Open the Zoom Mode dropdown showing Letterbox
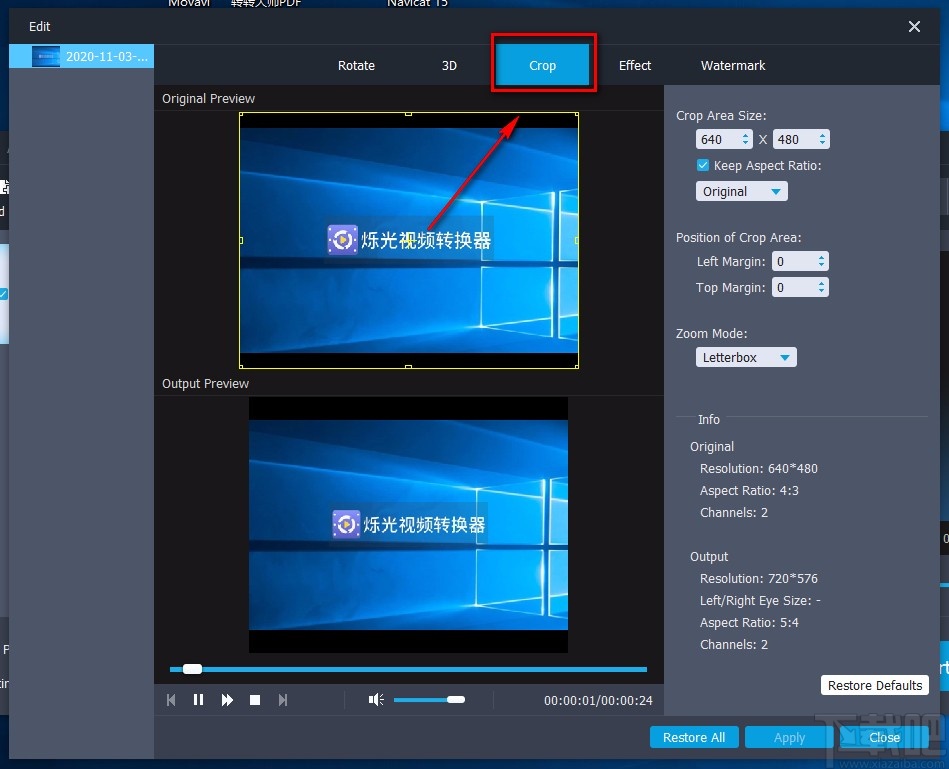Viewport: 949px width, 769px height. point(746,357)
